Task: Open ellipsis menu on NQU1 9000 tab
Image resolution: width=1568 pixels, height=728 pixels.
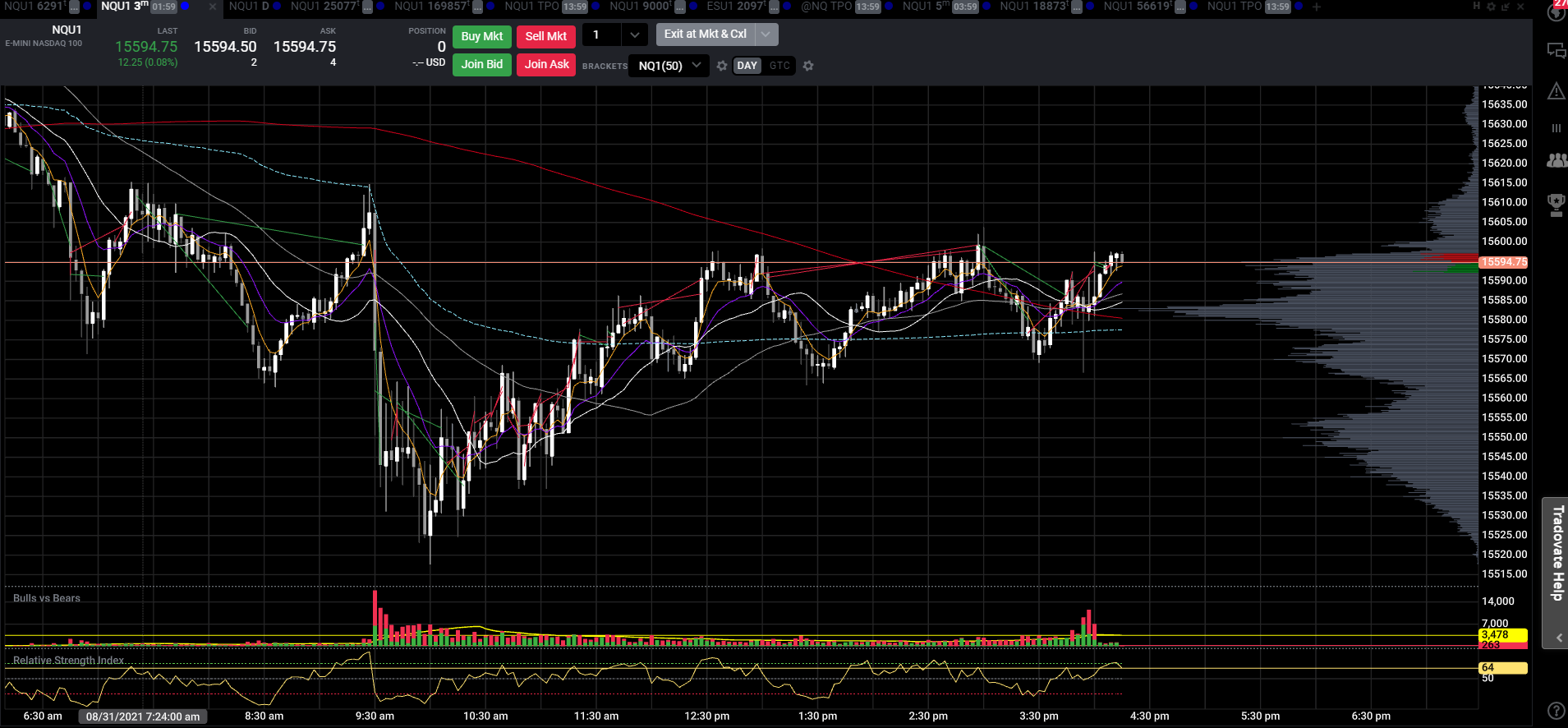Action: (680, 7)
